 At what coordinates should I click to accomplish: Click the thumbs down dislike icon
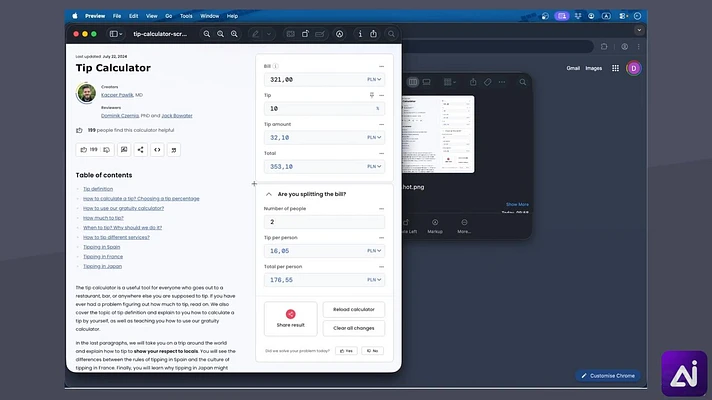tap(107, 150)
